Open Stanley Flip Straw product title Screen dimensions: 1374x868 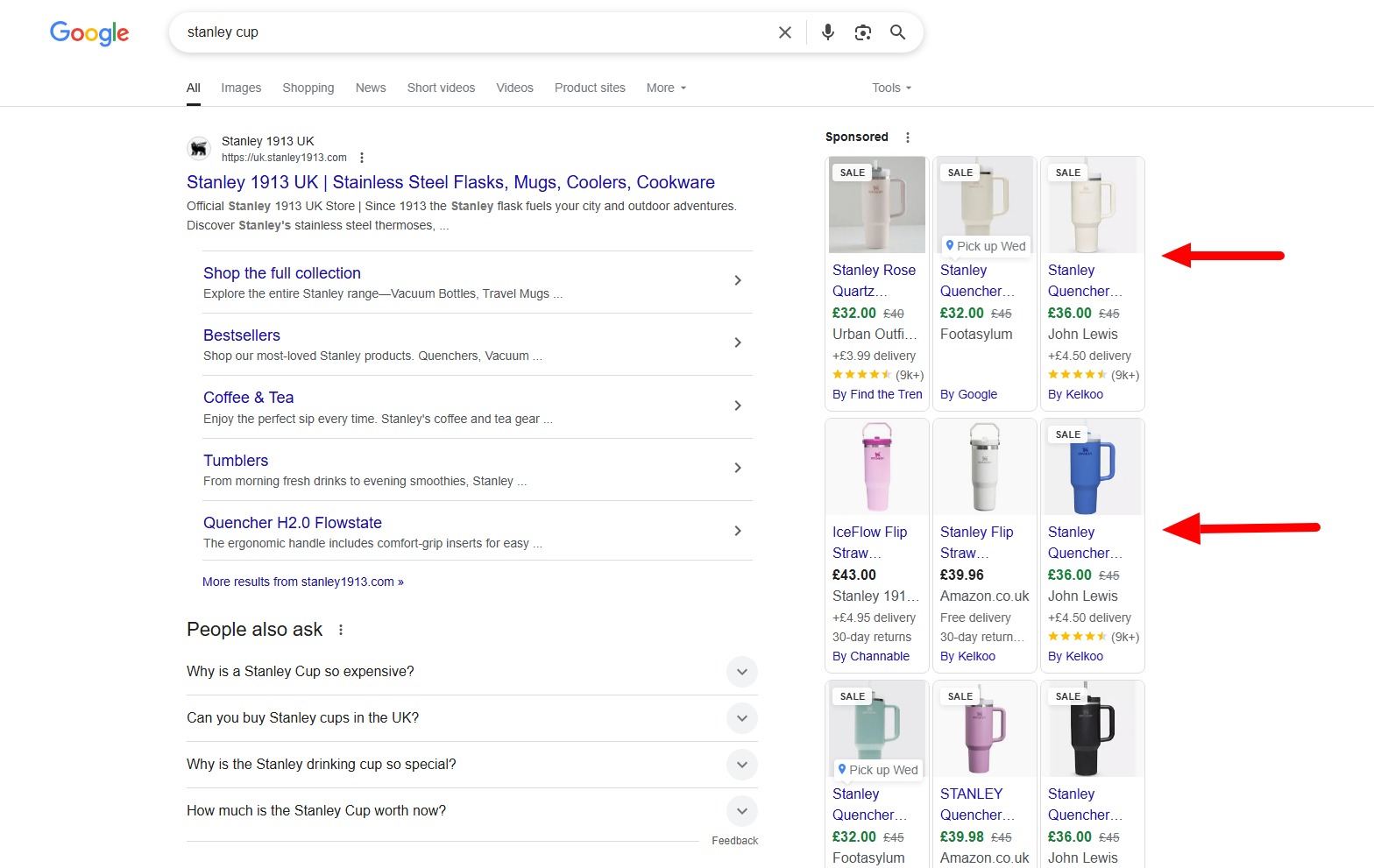tap(977, 543)
